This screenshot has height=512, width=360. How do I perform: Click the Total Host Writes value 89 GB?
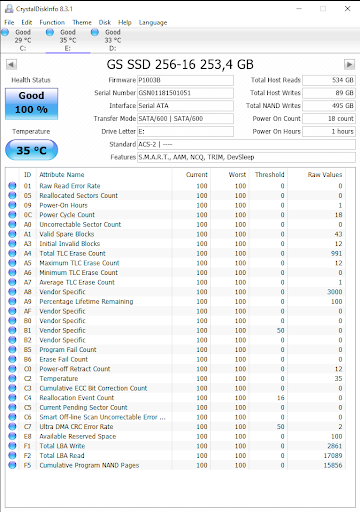tap(329, 93)
